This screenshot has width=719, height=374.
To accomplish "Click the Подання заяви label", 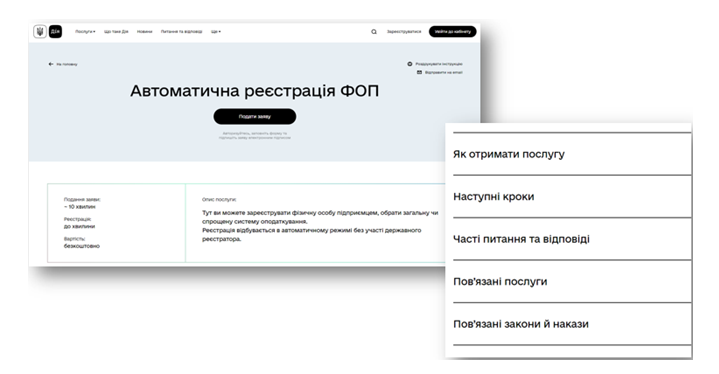I will pos(82,199).
